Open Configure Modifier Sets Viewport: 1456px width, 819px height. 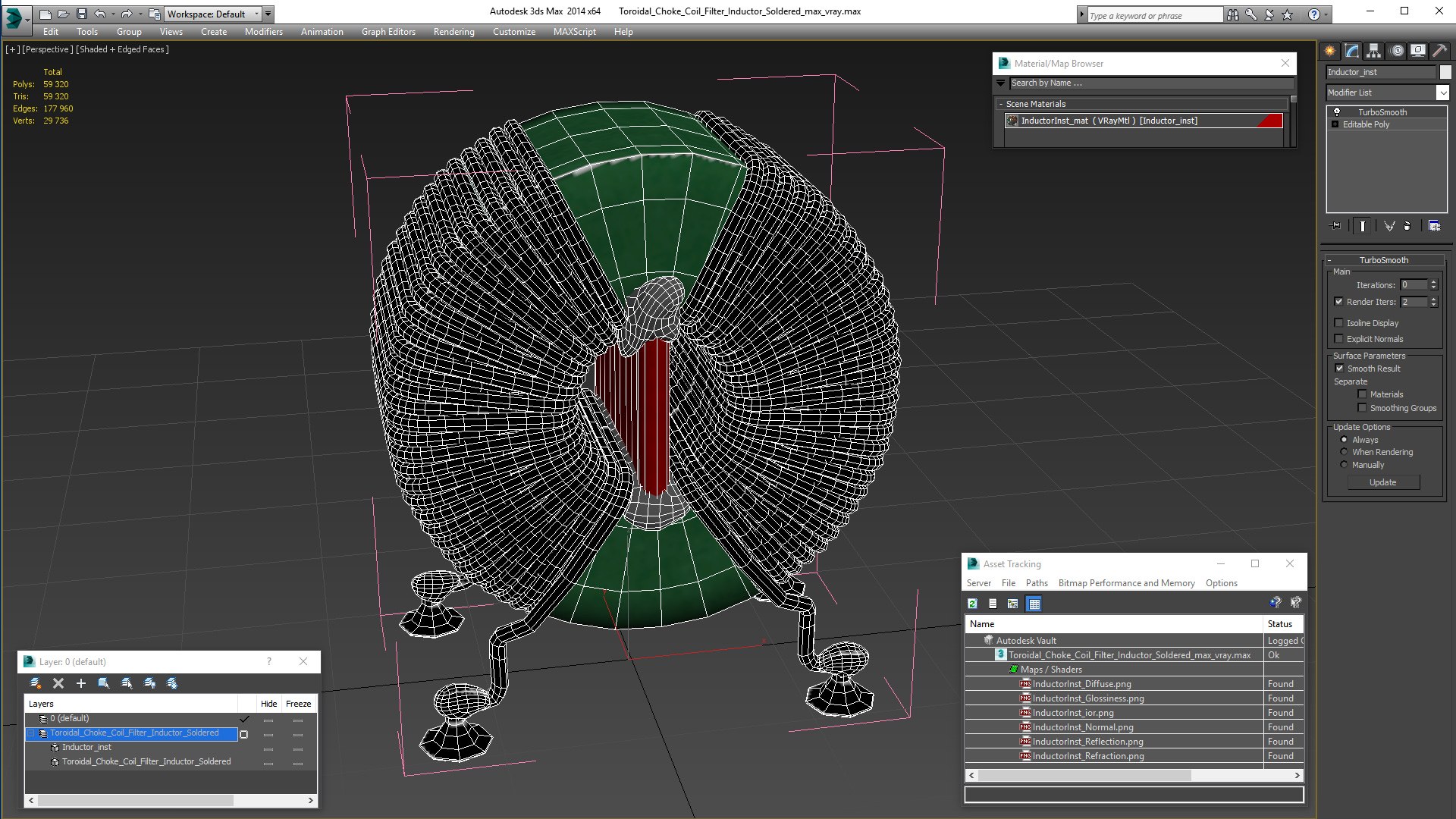[x=1434, y=226]
